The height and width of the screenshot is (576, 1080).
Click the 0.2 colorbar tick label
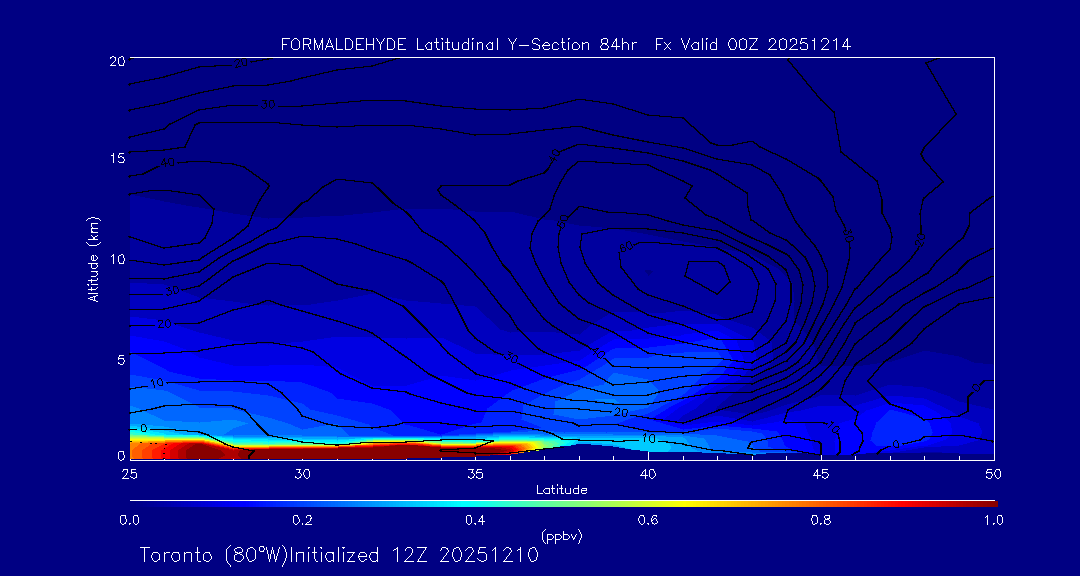click(302, 520)
